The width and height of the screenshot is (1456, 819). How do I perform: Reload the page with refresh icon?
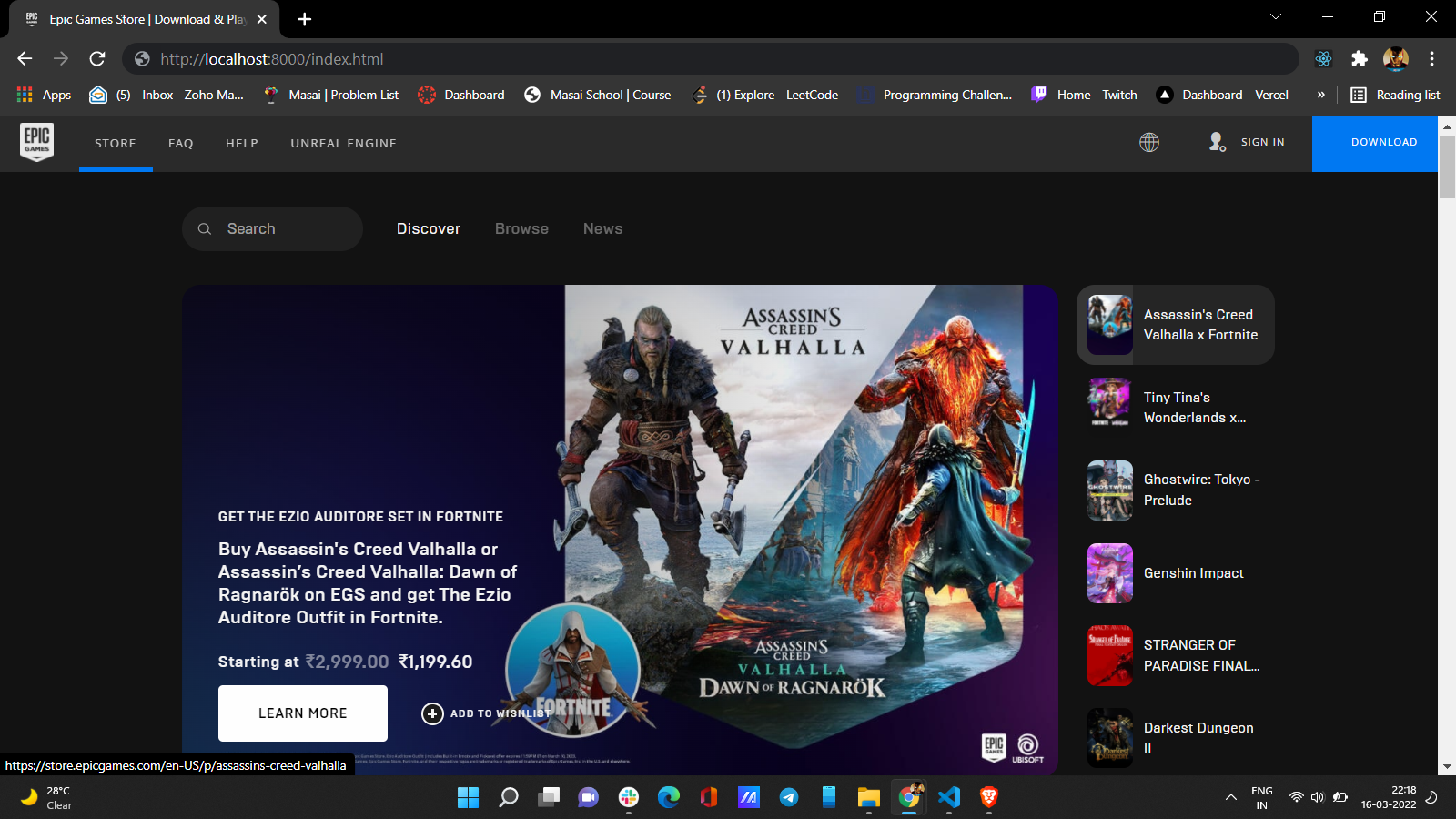(x=97, y=59)
